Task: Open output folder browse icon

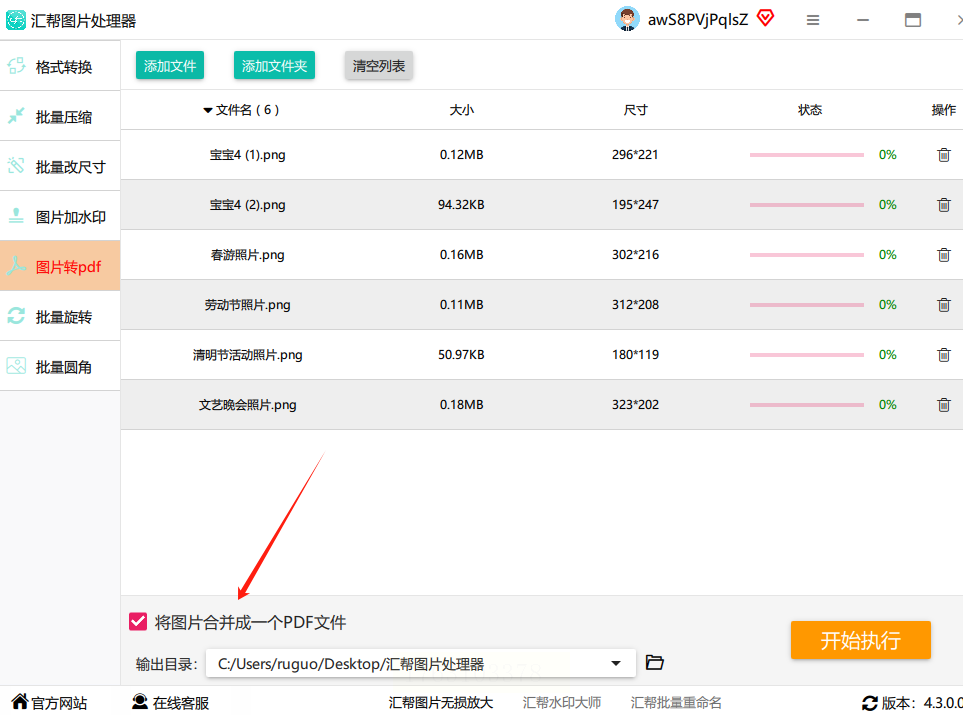Action: (655, 663)
